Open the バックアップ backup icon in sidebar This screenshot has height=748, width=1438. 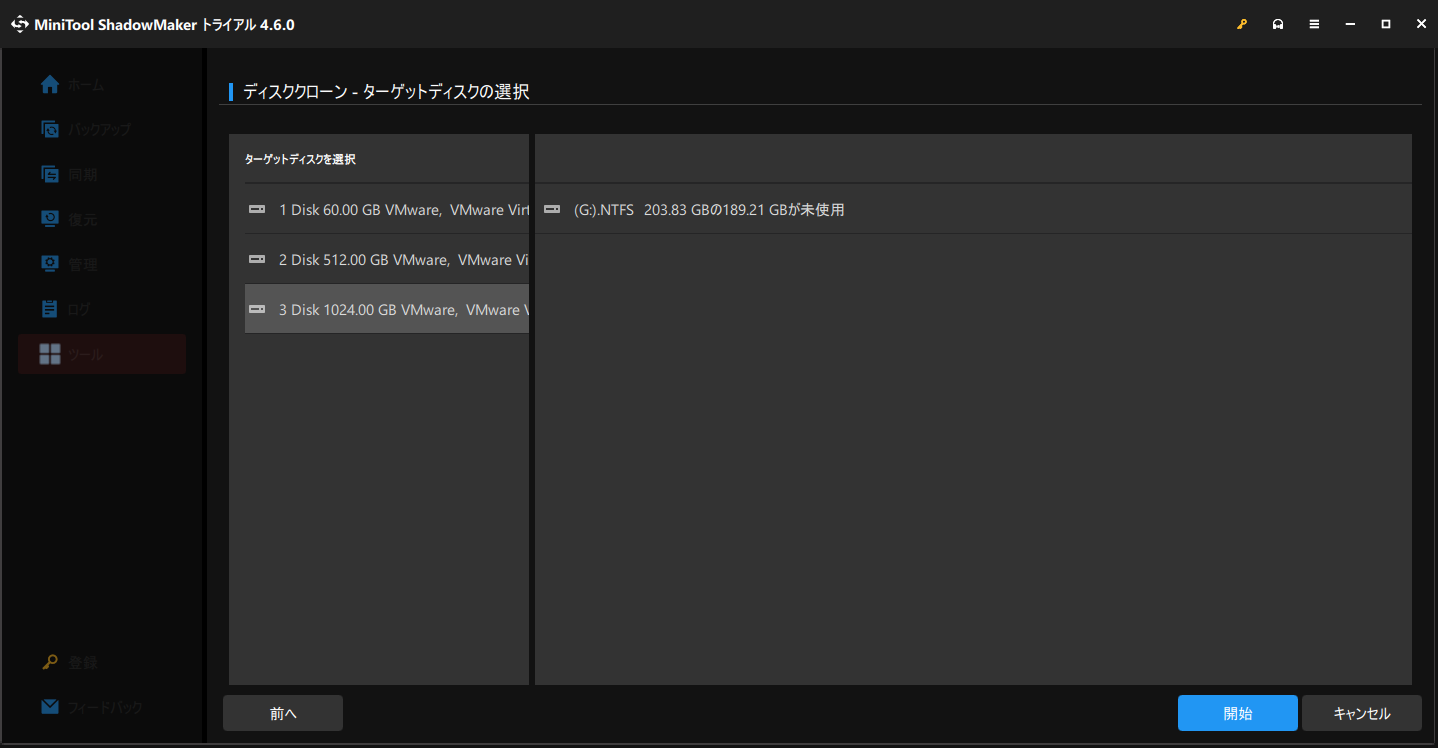[50, 129]
